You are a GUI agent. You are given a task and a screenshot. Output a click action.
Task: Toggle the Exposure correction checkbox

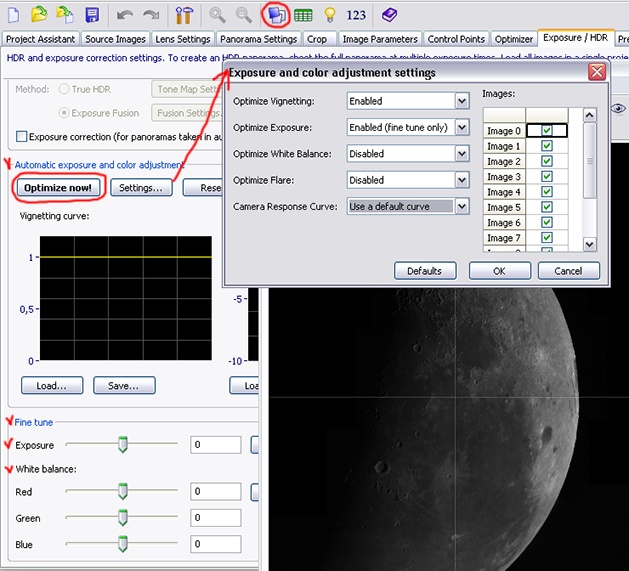(22, 136)
